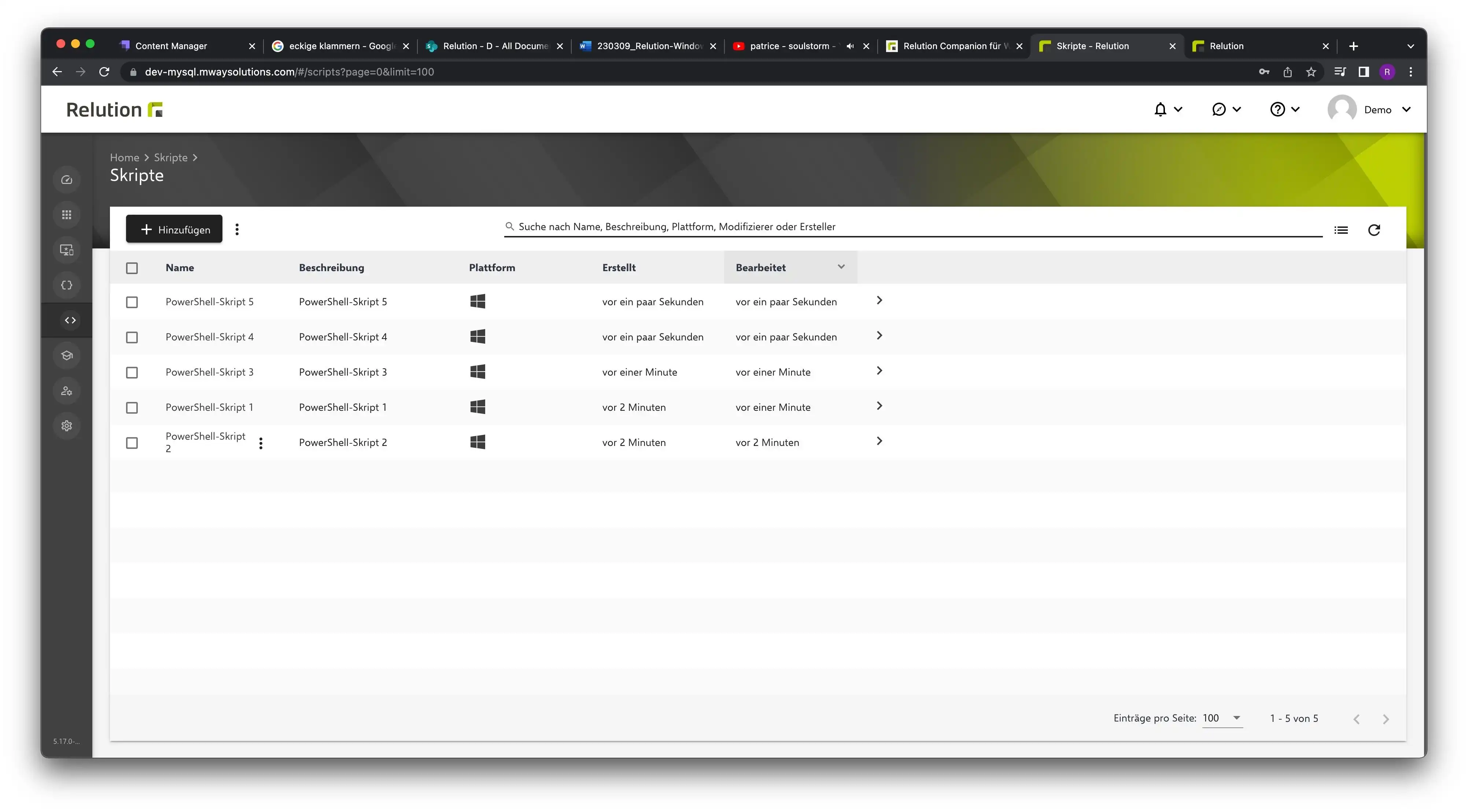Refresh the scripts table
This screenshot has height=812, width=1468.
[x=1374, y=230]
